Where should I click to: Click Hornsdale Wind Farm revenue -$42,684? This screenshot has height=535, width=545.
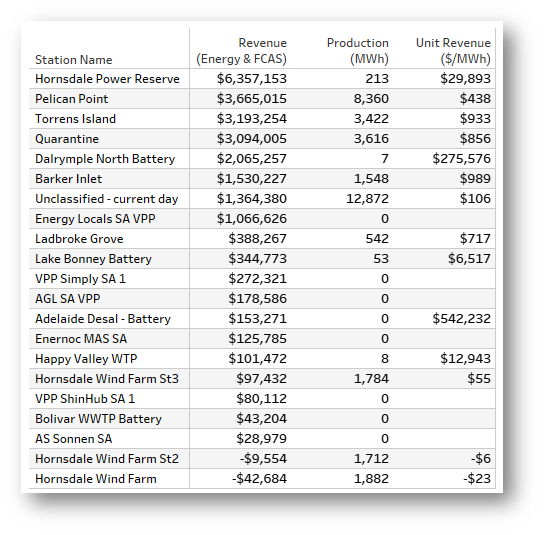point(260,479)
